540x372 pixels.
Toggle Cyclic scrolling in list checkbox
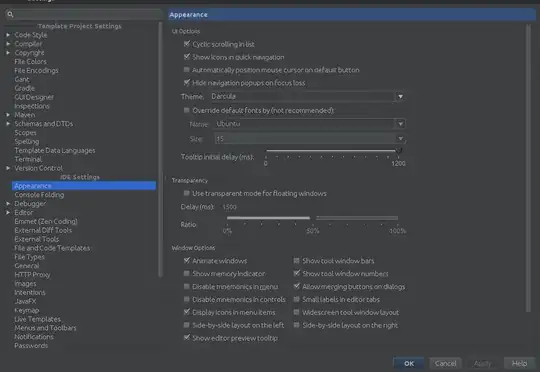187,44
